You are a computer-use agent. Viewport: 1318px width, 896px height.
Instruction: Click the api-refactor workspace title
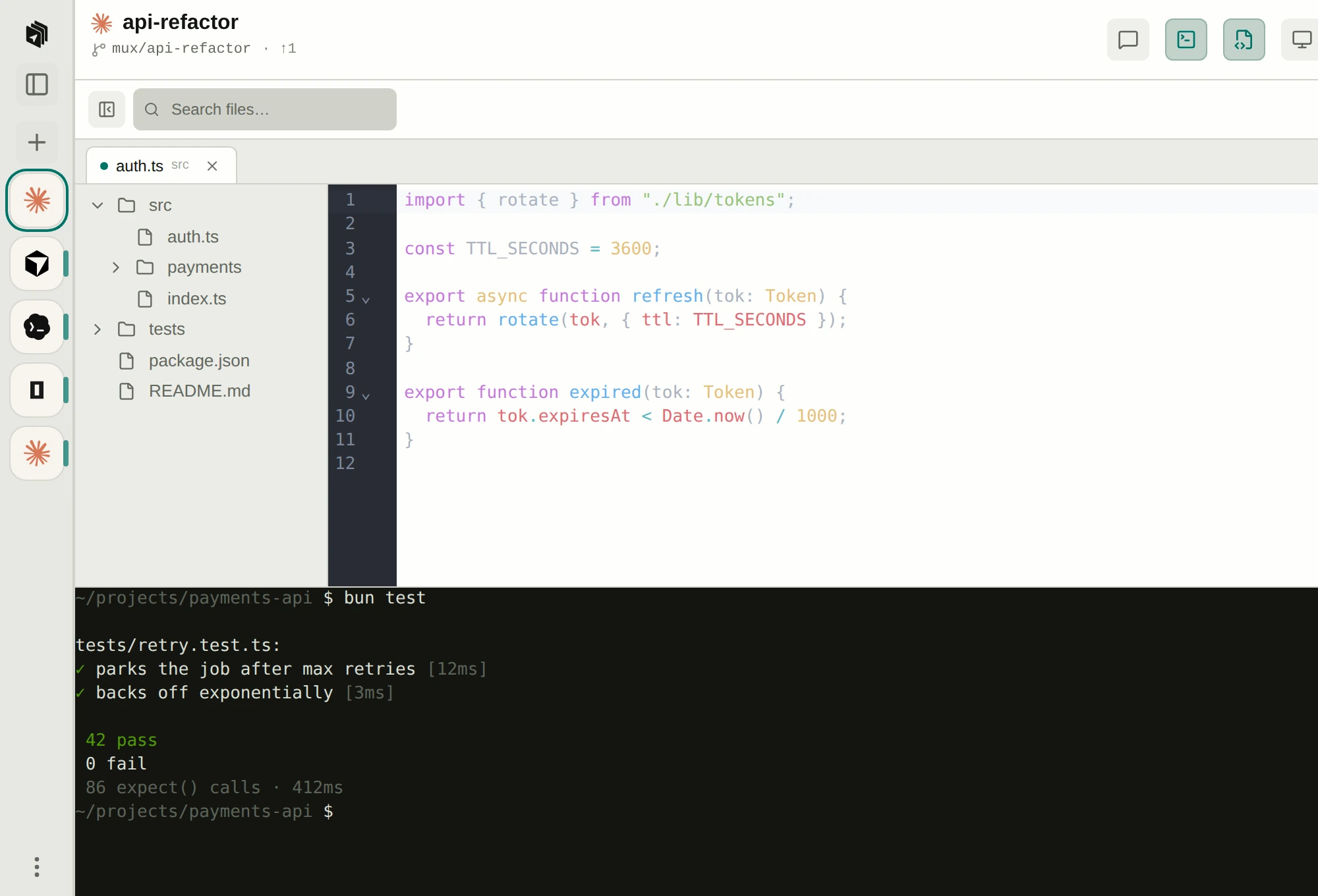coord(180,22)
